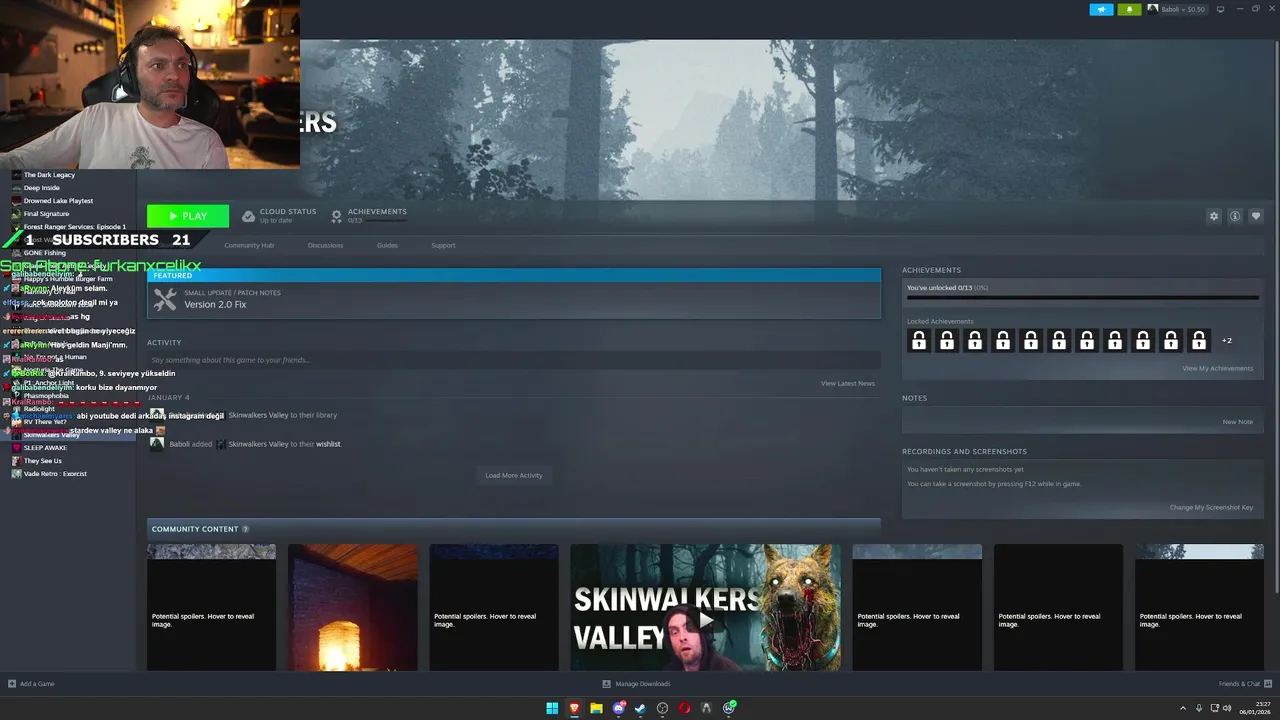Click the Baboli profile avatar
1280x720 pixels.
point(1153,9)
